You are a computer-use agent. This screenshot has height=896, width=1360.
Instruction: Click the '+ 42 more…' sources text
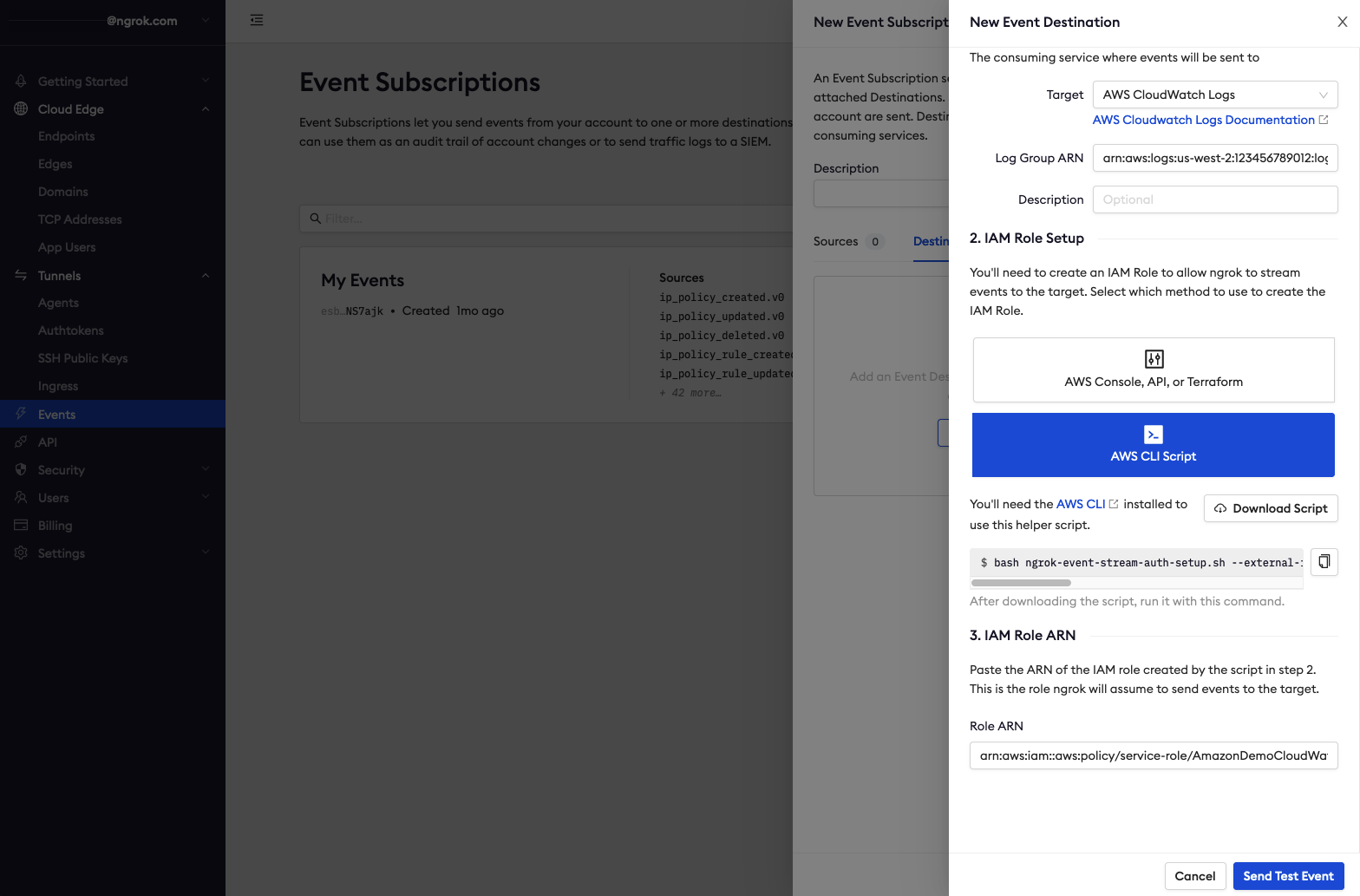[x=690, y=393]
